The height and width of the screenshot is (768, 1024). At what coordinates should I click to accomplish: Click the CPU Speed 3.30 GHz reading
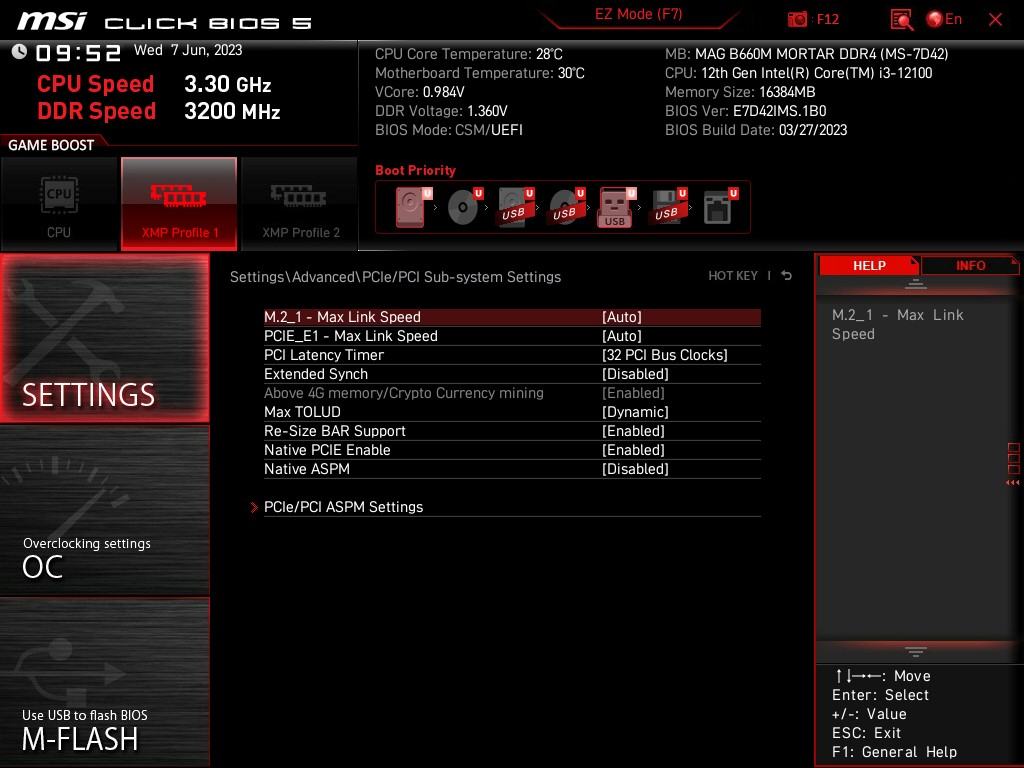coord(154,84)
